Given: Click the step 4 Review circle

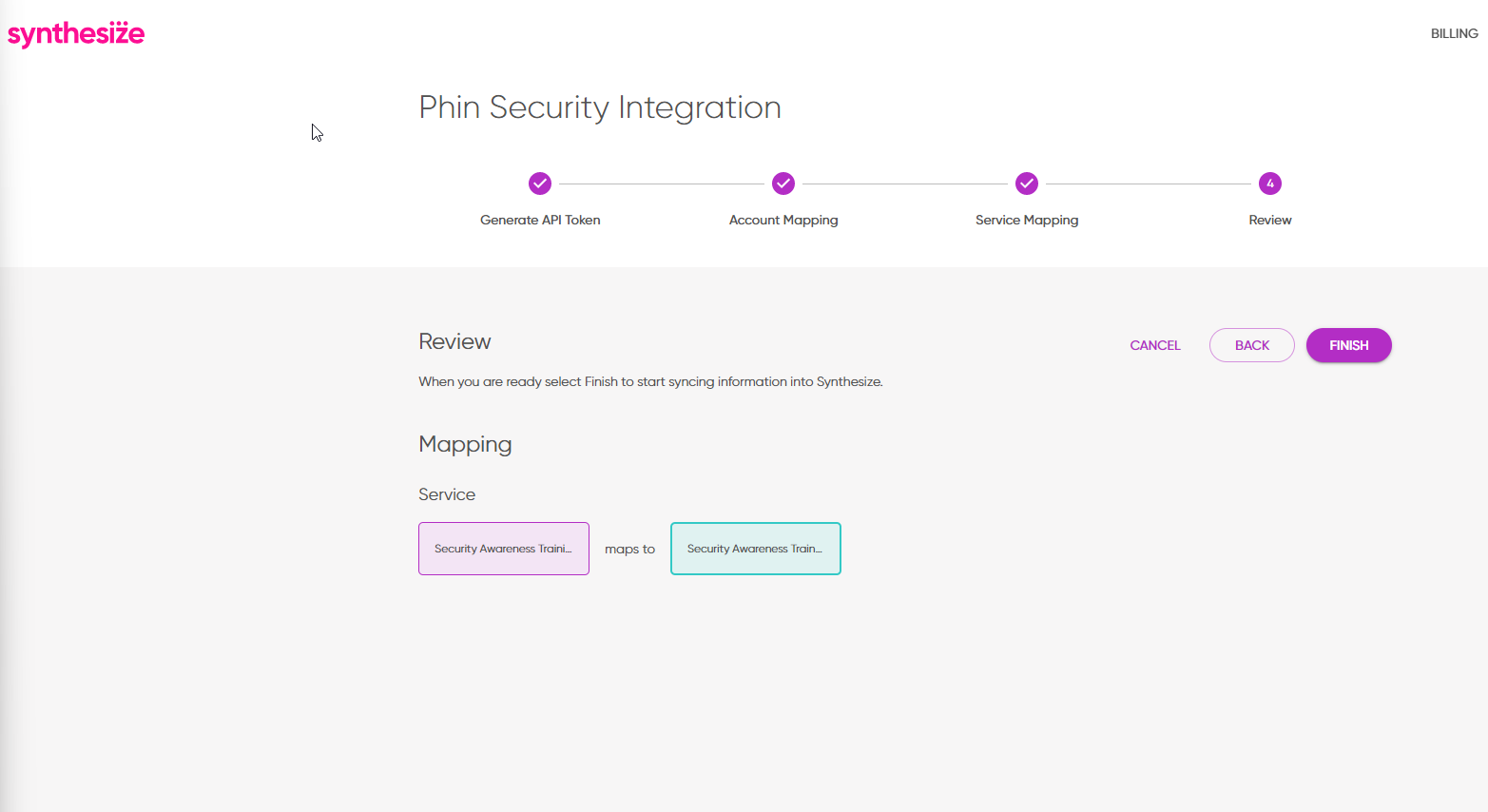Looking at the screenshot, I should point(1270,184).
